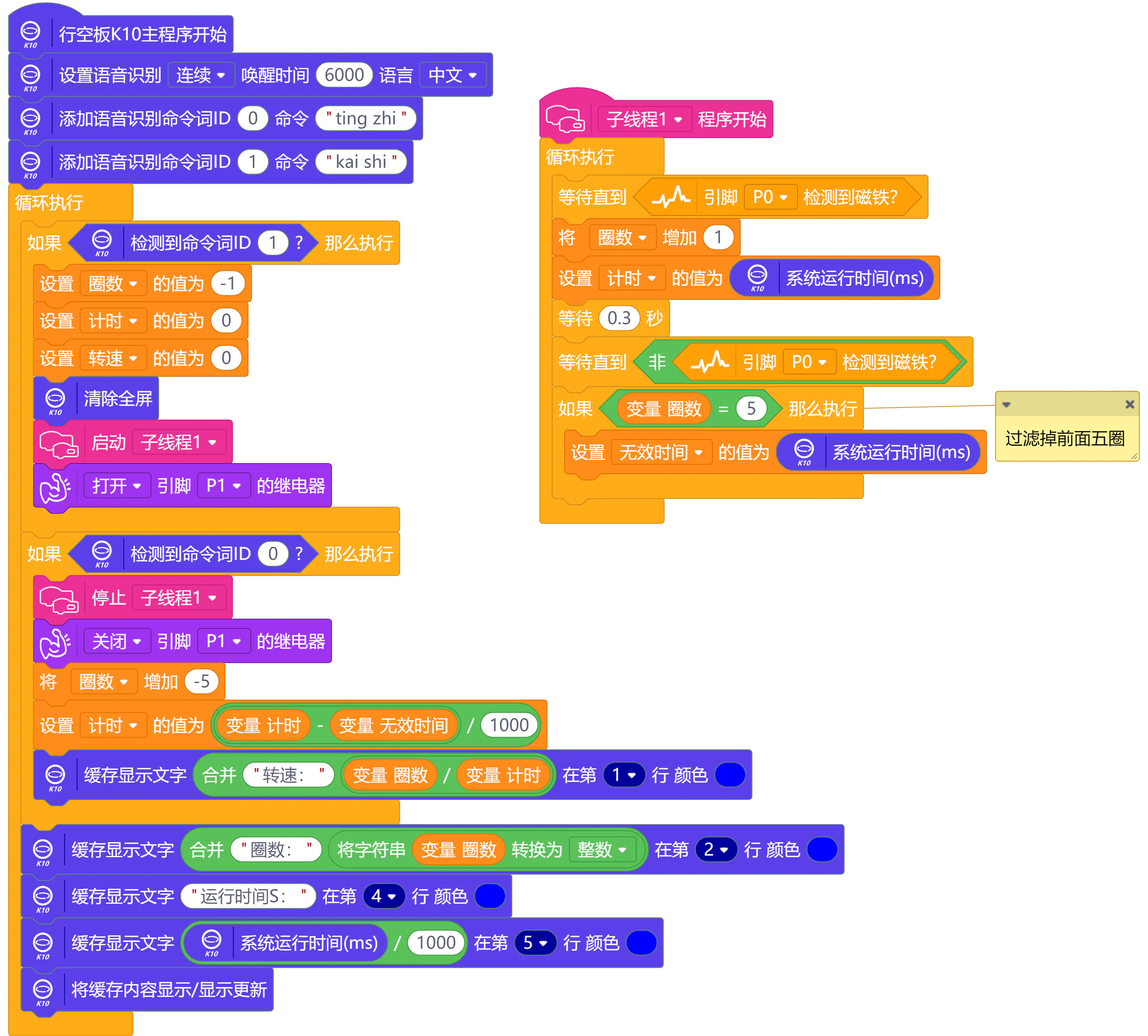Click the K10 icon on 设置语音识别 block
This screenshot has width=1148, height=1036.
pyautogui.click(x=30, y=78)
